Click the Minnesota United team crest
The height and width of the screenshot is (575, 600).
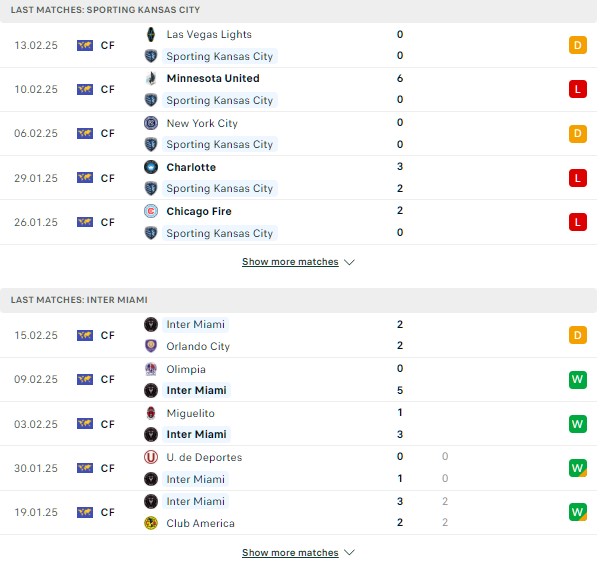[x=151, y=78]
